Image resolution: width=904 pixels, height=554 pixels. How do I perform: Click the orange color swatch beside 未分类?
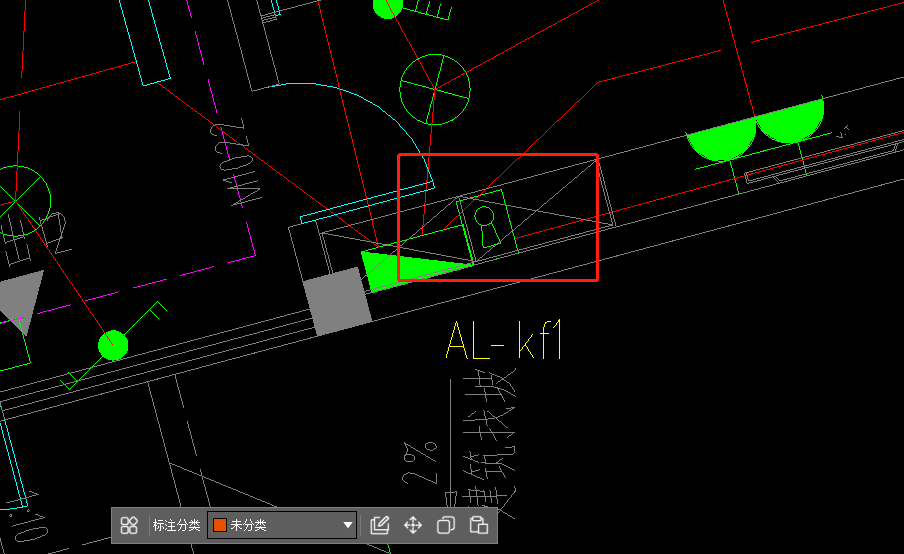[x=220, y=525]
